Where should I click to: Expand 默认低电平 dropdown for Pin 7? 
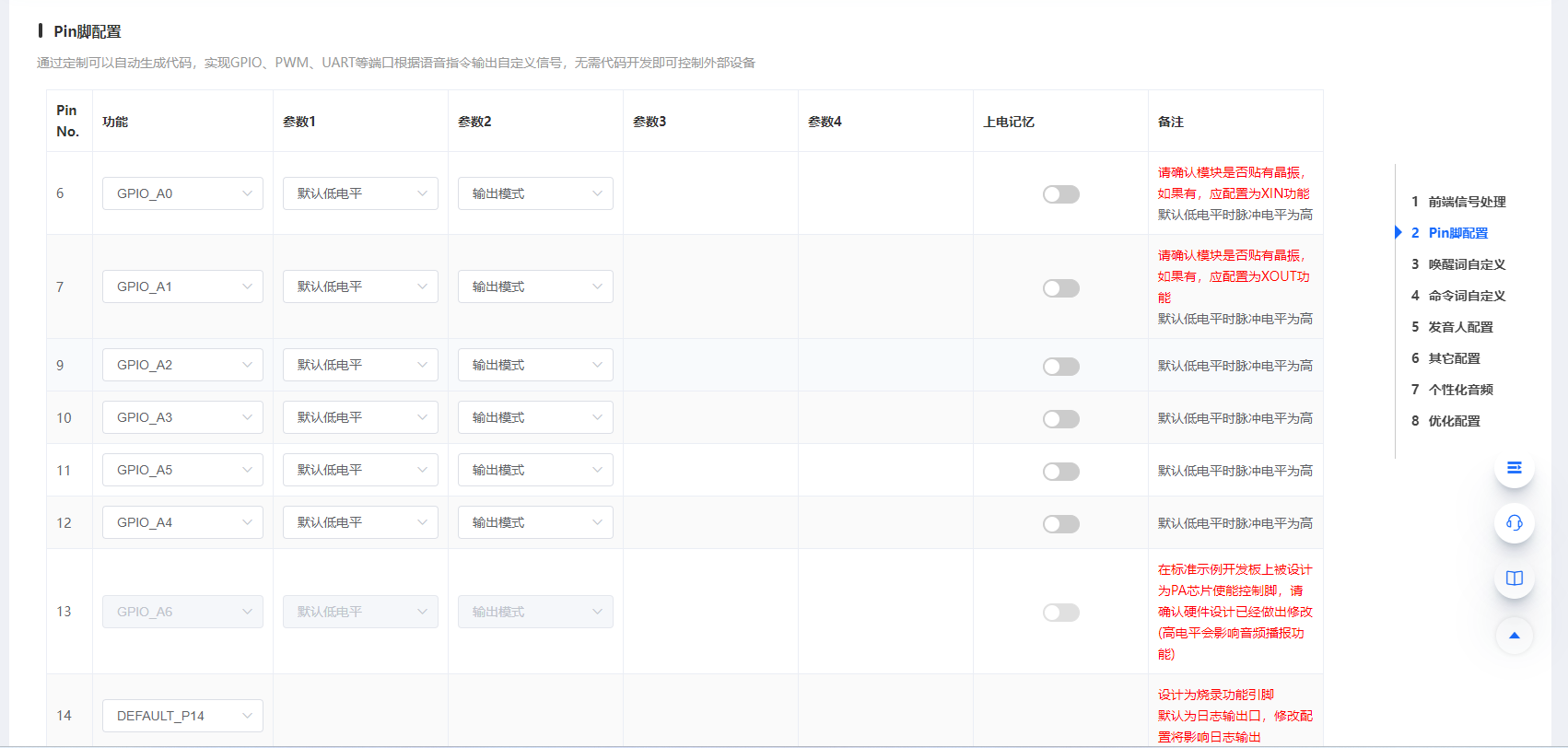click(x=360, y=286)
